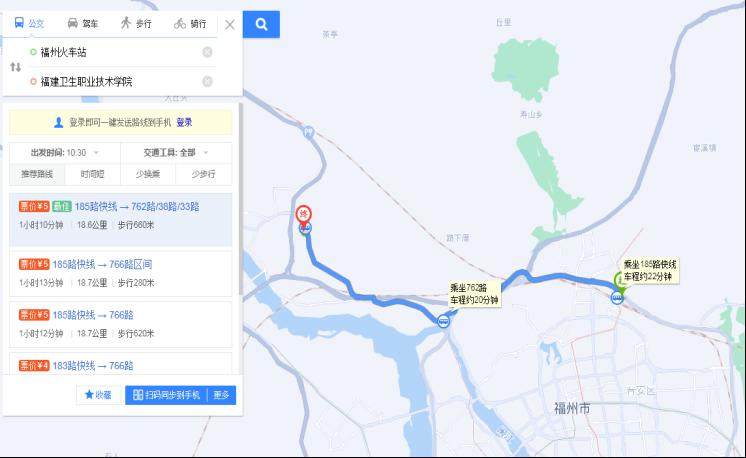Expand 更多 options beside 扫码同步到手机
Image resolution: width=746 pixels, height=458 pixels.
(221, 395)
